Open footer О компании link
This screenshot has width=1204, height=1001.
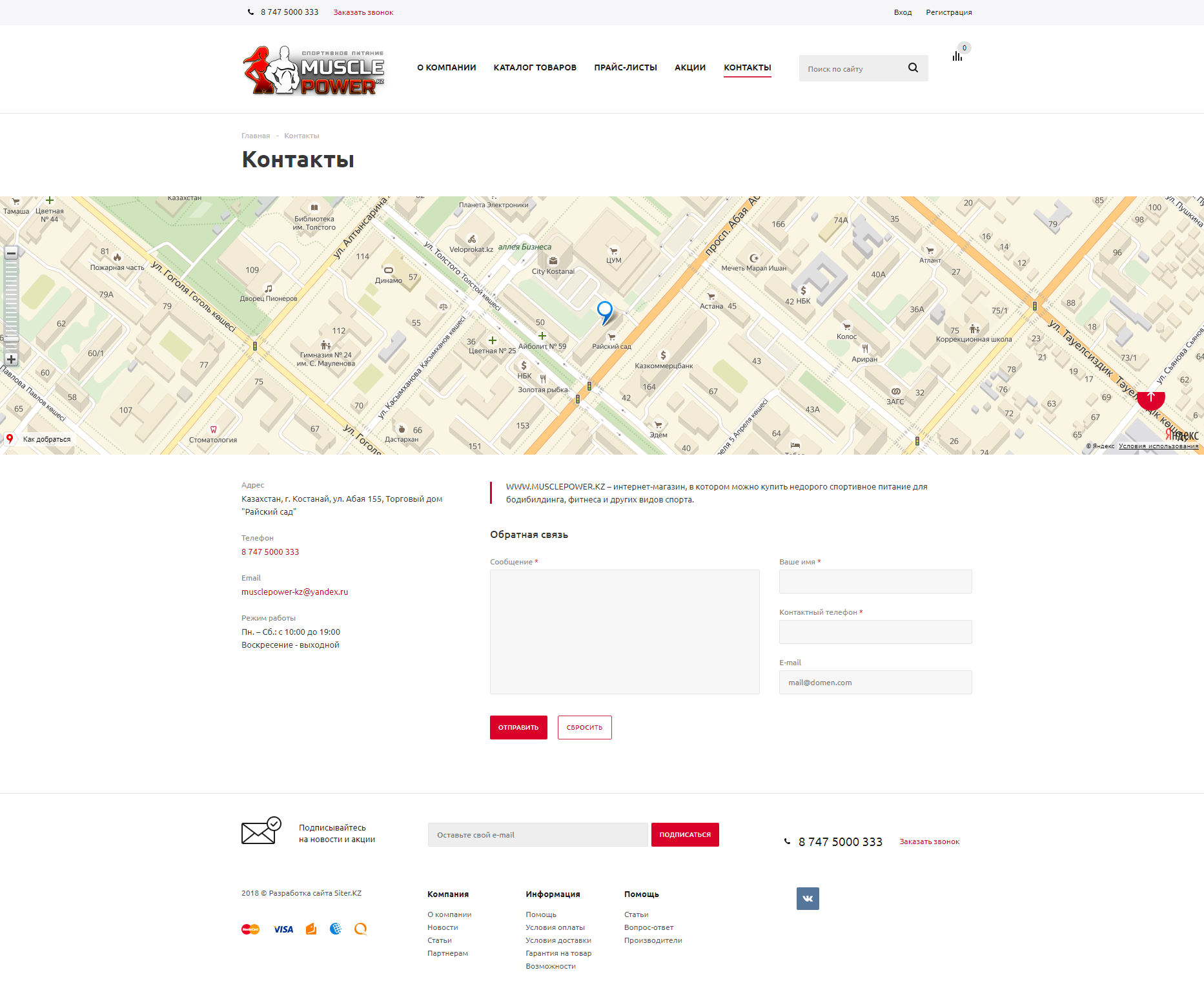(x=449, y=914)
